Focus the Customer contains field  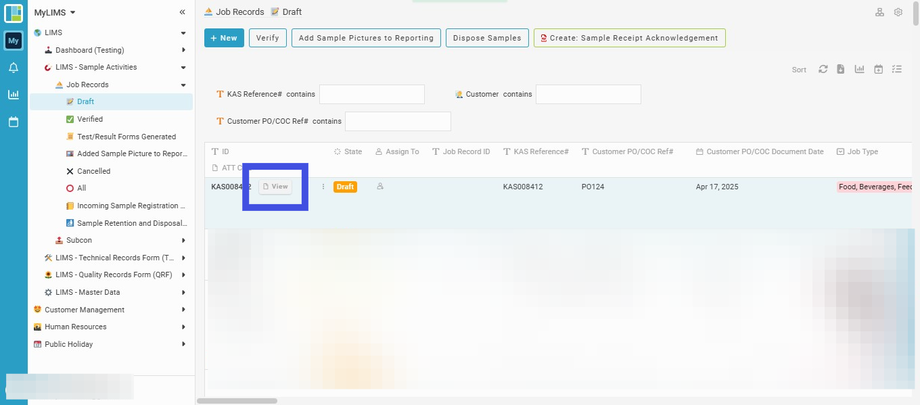588,94
